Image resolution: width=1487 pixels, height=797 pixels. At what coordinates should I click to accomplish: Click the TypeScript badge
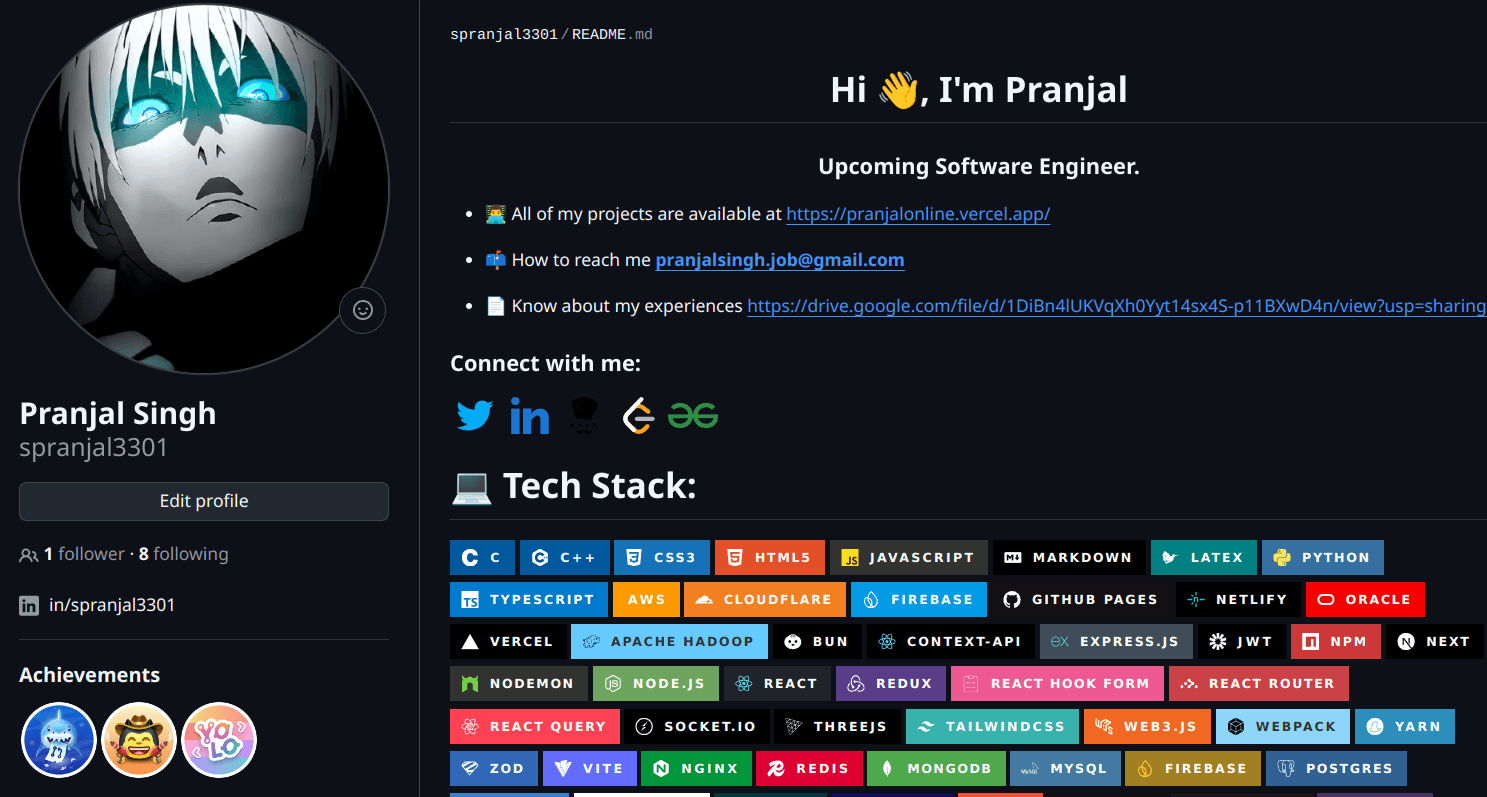529,599
